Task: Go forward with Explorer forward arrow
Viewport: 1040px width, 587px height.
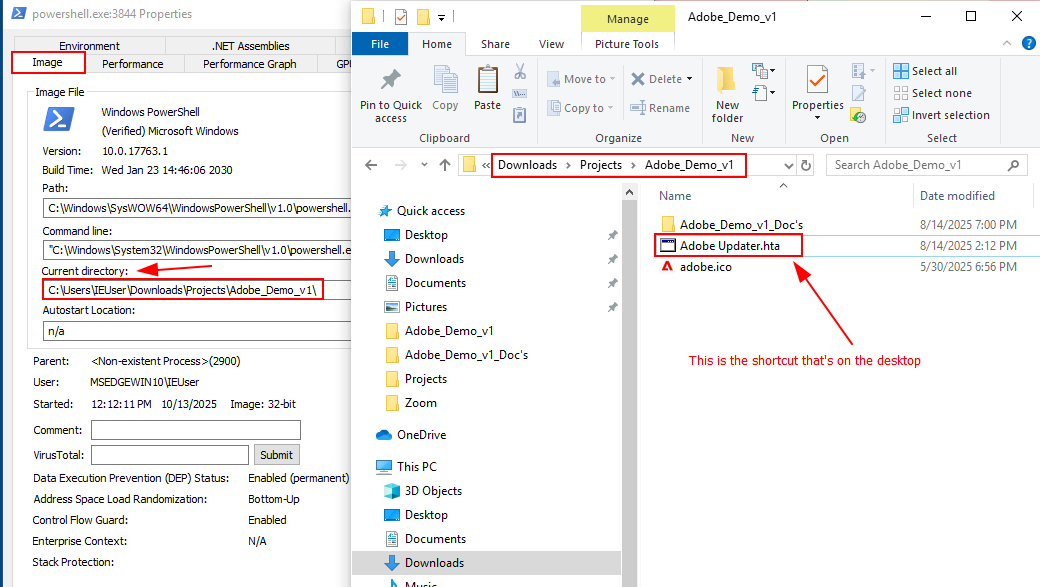Action: (x=401, y=165)
